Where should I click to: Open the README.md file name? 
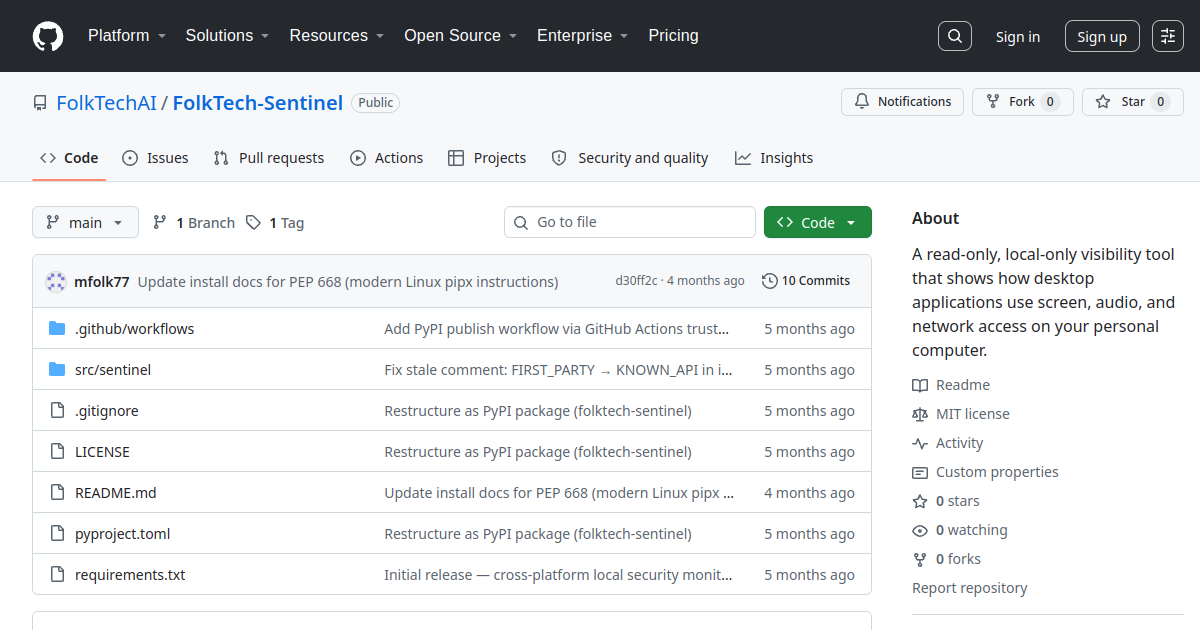tap(116, 493)
